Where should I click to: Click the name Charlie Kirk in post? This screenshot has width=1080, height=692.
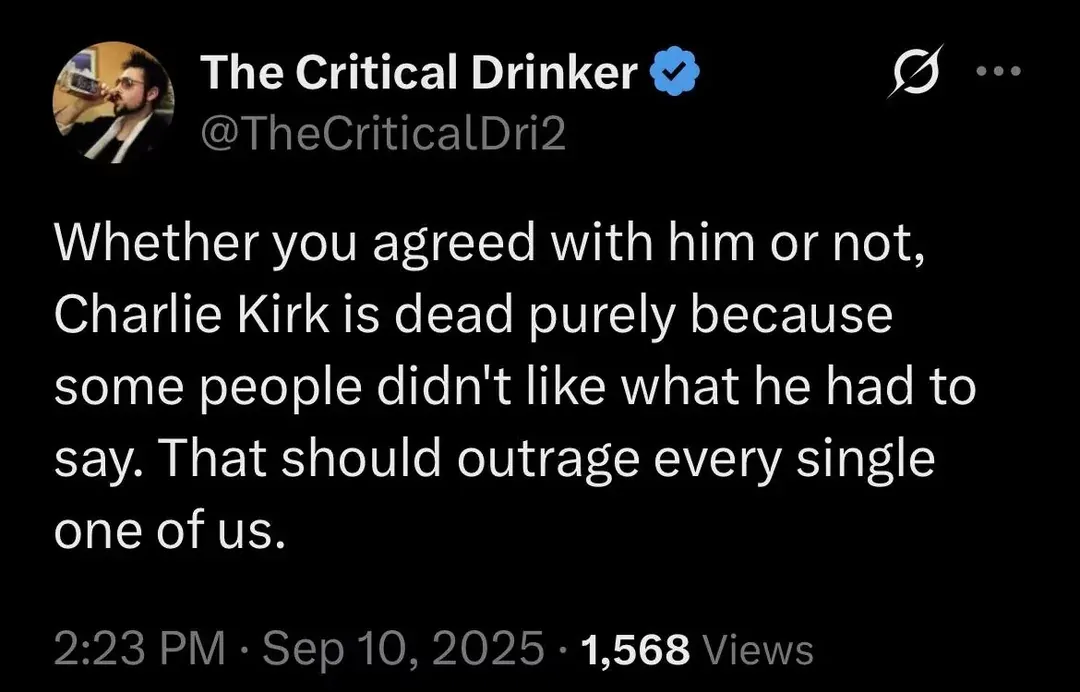pyautogui.click(x=191, y=313)
